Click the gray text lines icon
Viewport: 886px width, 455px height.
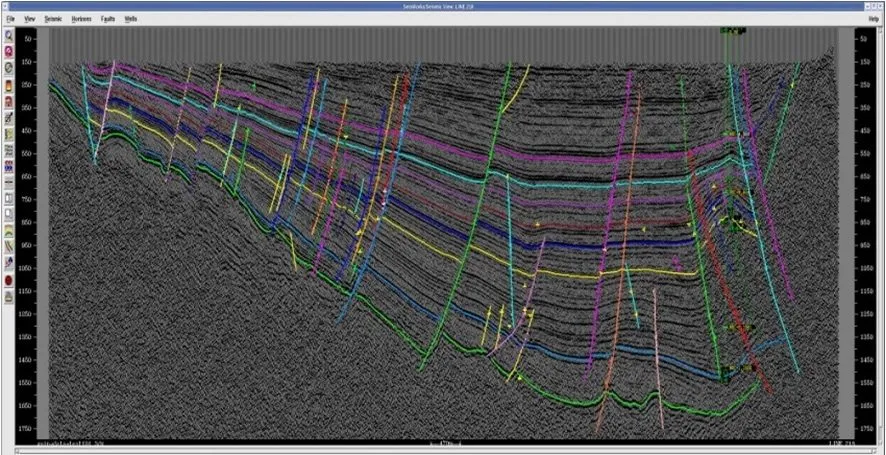[x=10, y=148]
